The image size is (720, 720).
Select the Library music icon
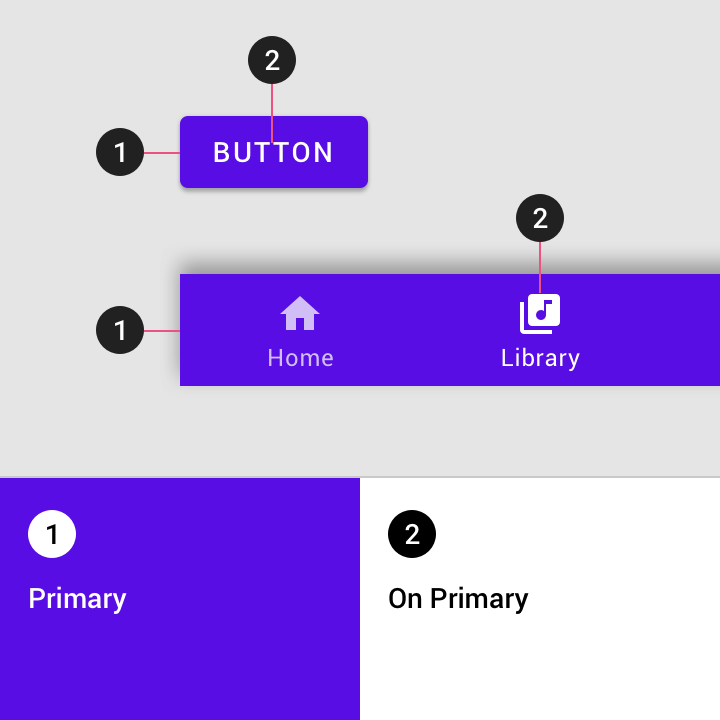540,314
